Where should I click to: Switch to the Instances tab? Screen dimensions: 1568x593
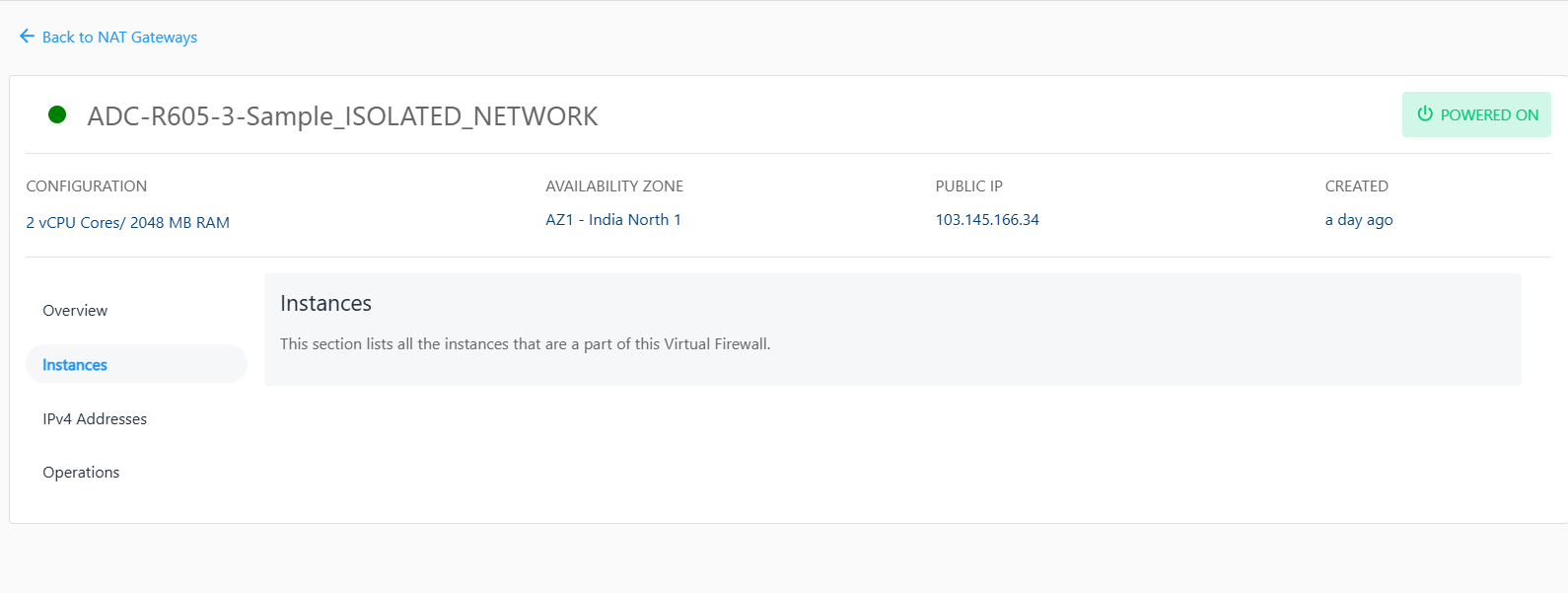pyautogui.click(x=75, y=365)
